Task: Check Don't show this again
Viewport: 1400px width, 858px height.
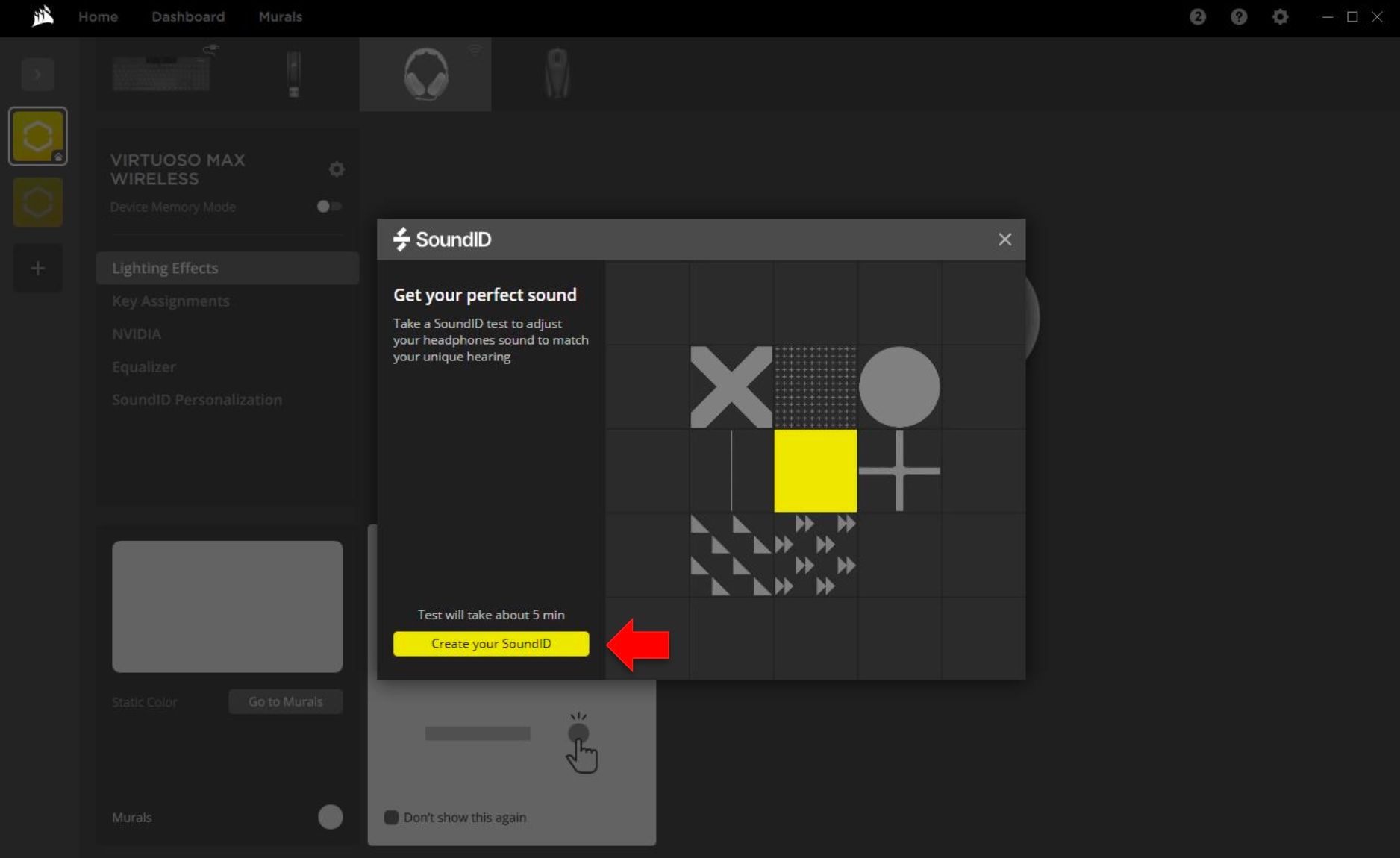Action: [391, 817]
